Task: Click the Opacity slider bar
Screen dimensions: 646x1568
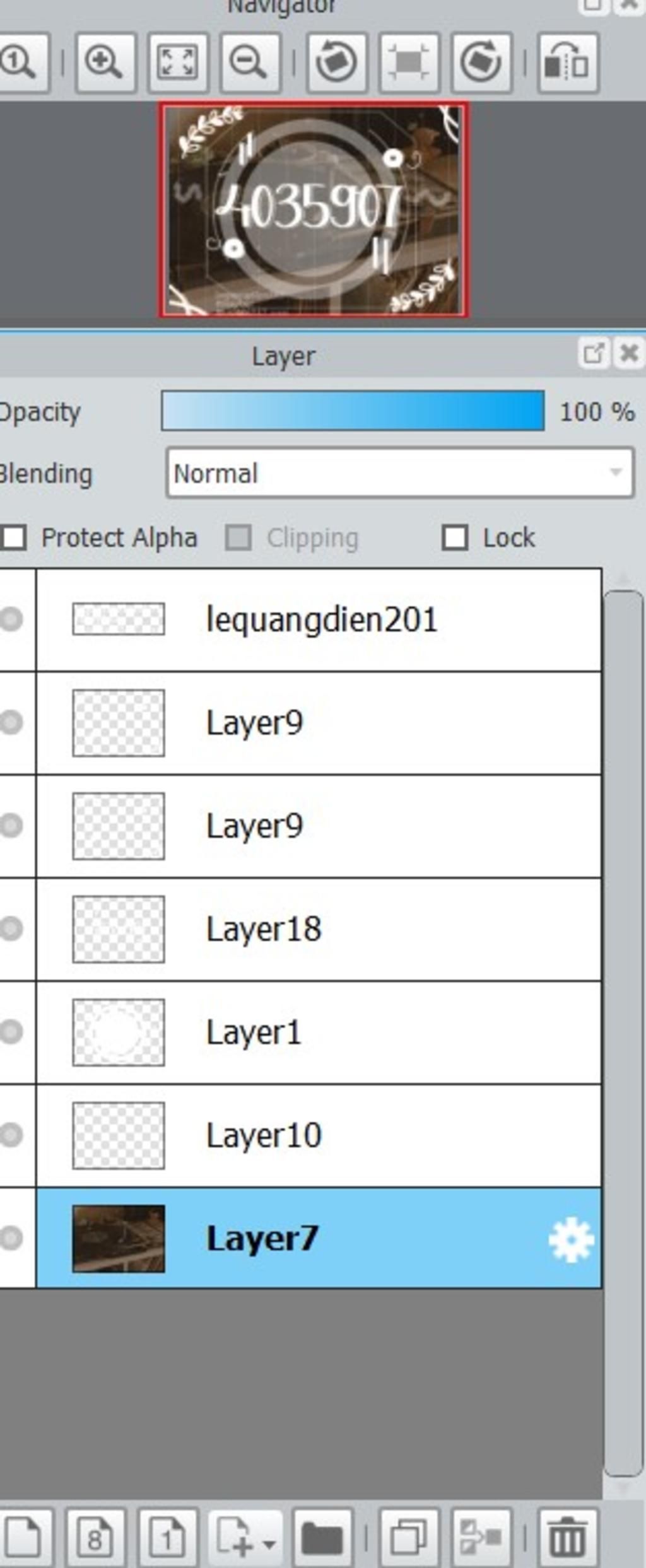Action: [x=353, y=411]
